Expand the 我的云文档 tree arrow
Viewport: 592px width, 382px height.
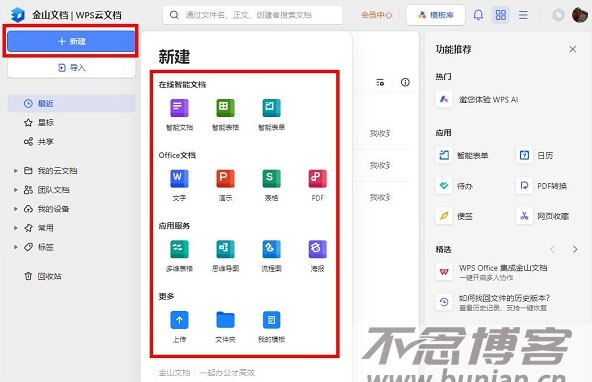(16, 171)
